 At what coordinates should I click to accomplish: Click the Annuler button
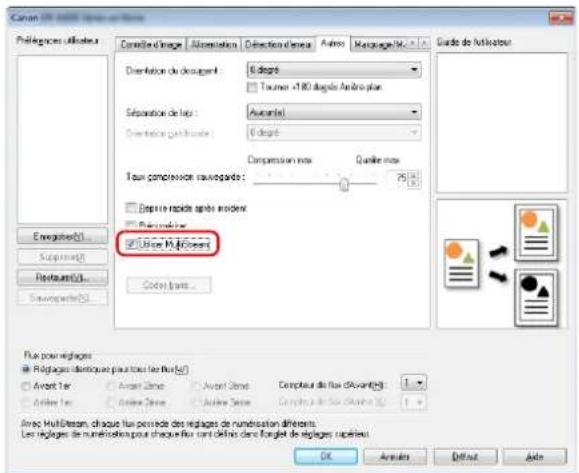click(395, 456)
